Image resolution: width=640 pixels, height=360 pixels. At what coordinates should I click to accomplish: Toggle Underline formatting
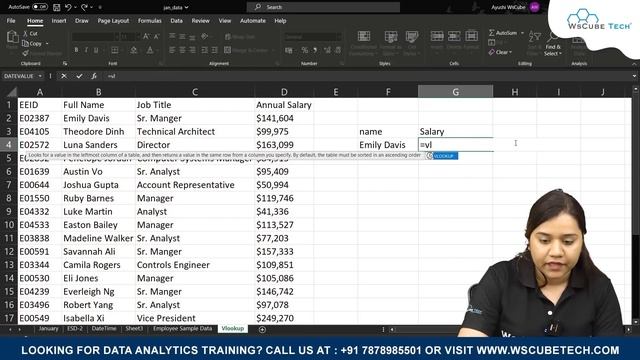point(96,50)
